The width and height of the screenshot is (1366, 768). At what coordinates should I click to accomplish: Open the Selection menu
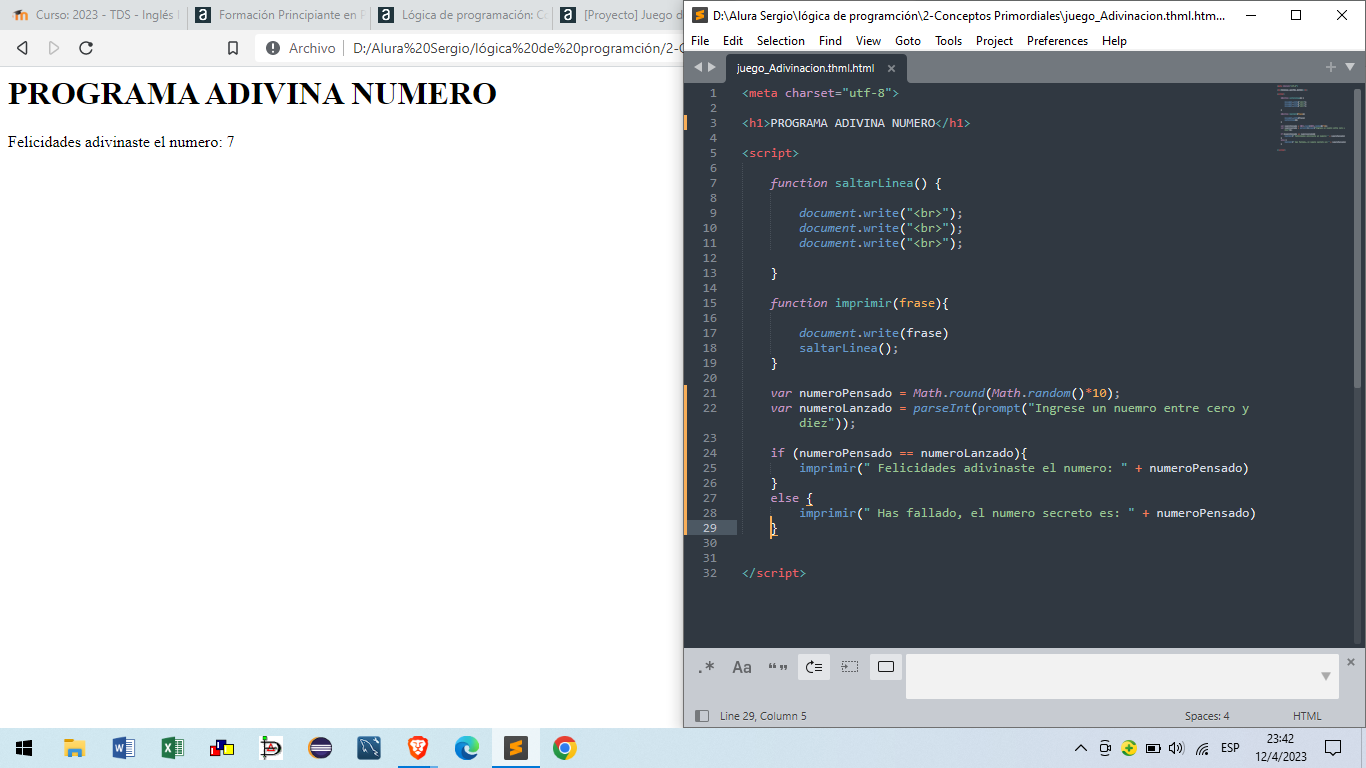click(781, 41)
